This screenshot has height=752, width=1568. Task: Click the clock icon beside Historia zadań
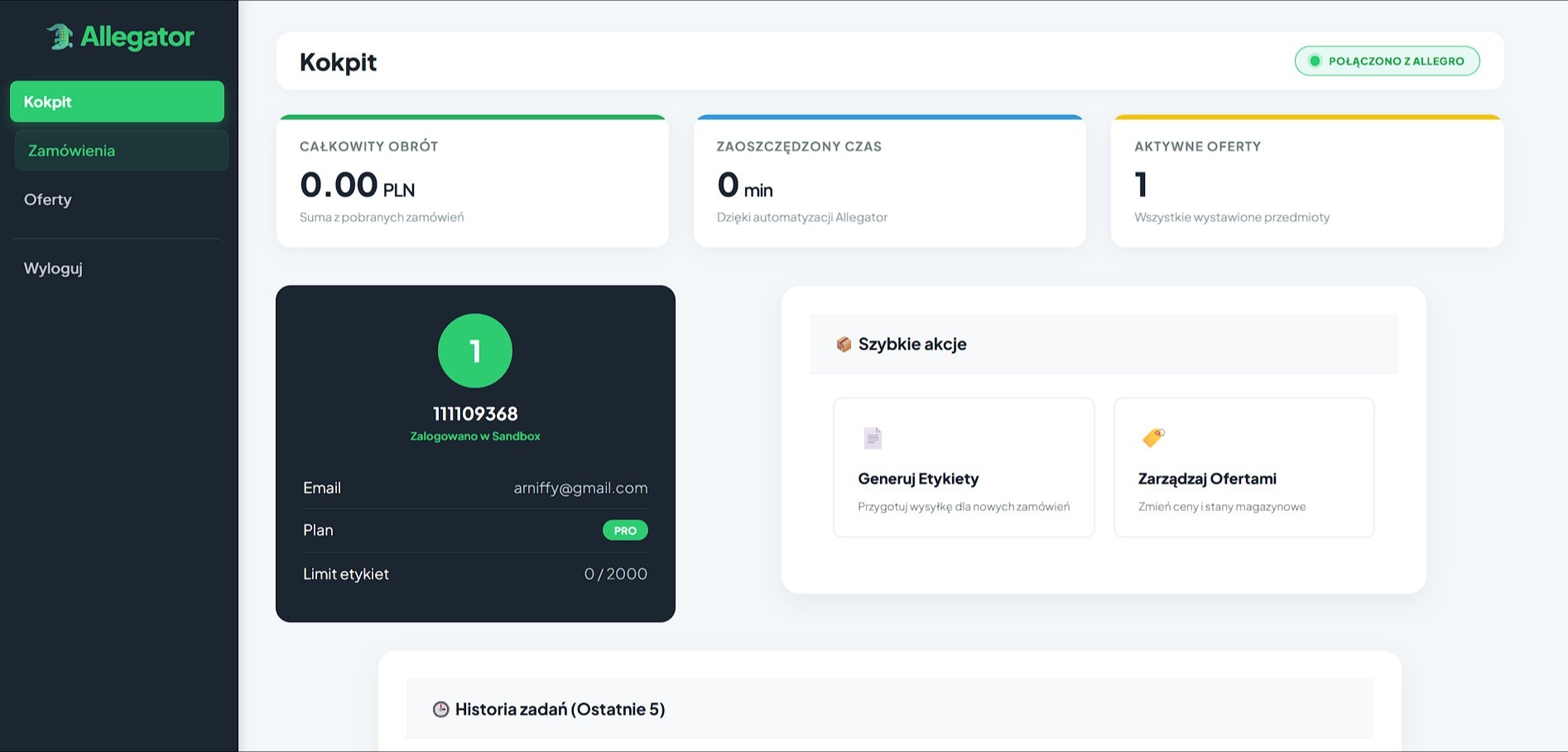441,710
